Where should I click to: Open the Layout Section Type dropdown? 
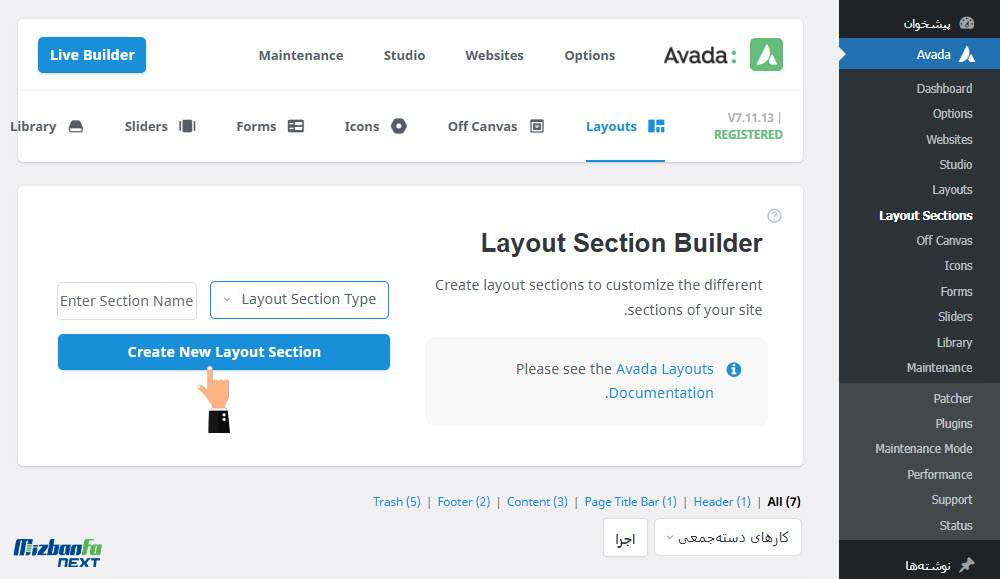tap(299, 300)
